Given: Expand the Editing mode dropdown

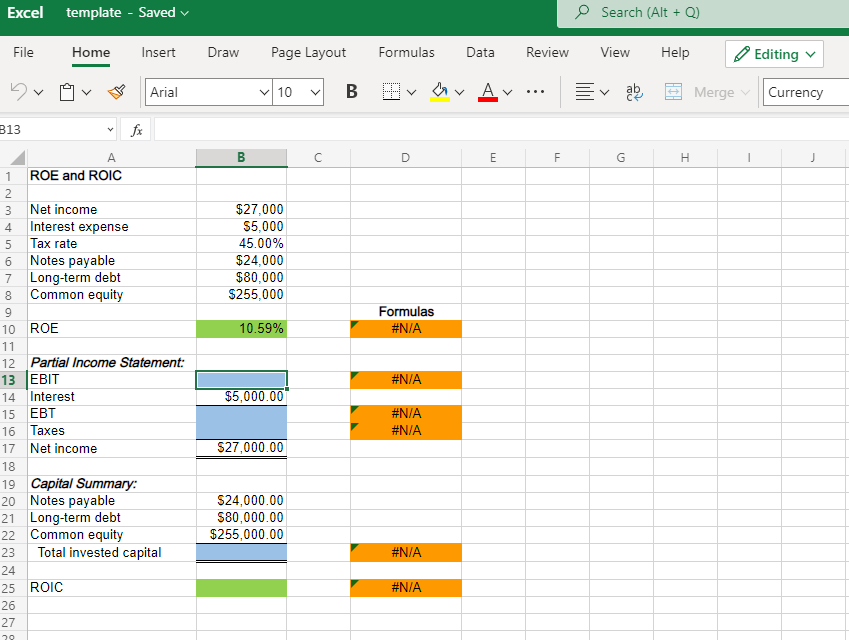Looking at the screenshot, I should (774, 52).
